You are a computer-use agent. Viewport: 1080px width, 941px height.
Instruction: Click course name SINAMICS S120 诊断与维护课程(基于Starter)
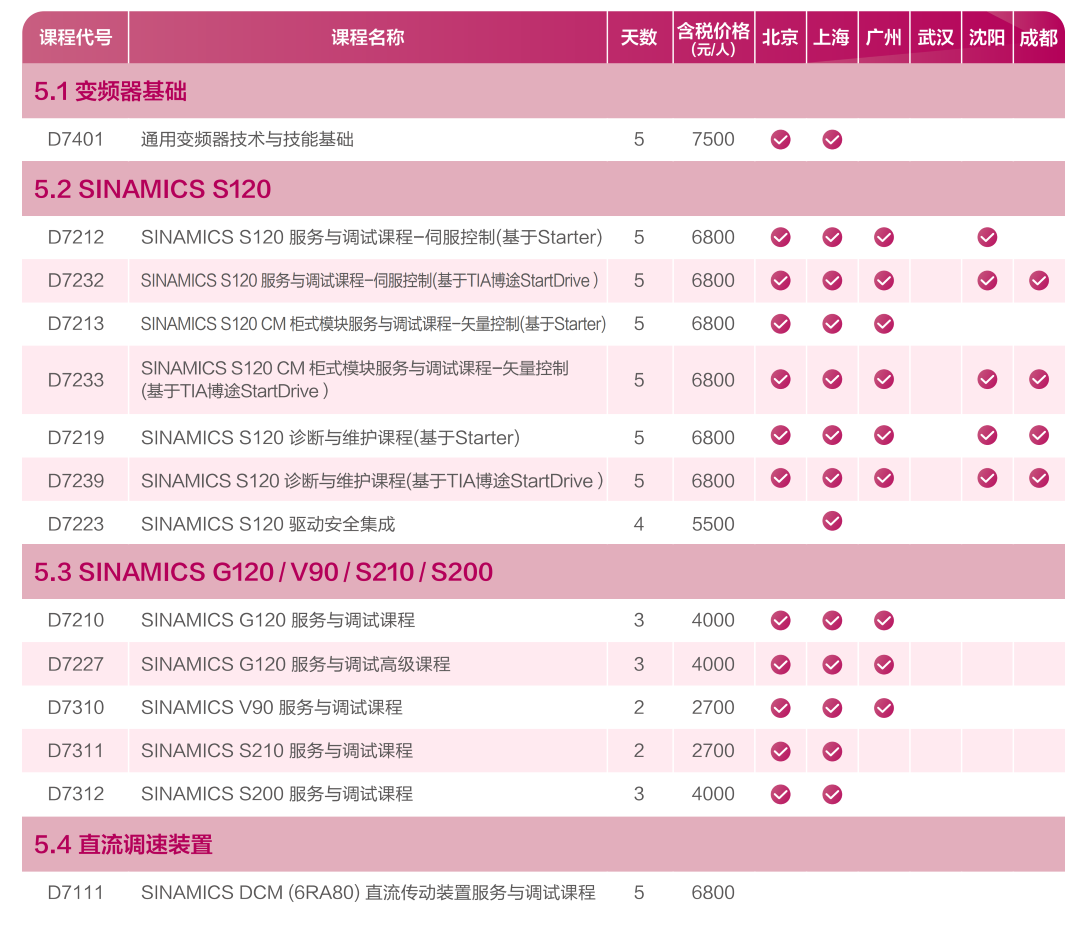(x=331, y=437)
